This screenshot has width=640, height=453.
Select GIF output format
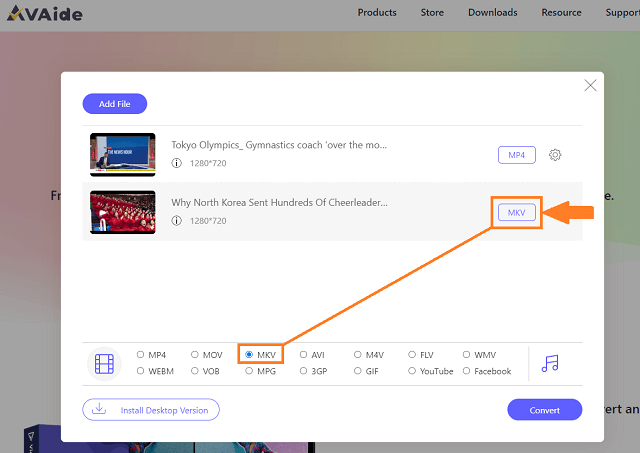click(x=358, y=371)
